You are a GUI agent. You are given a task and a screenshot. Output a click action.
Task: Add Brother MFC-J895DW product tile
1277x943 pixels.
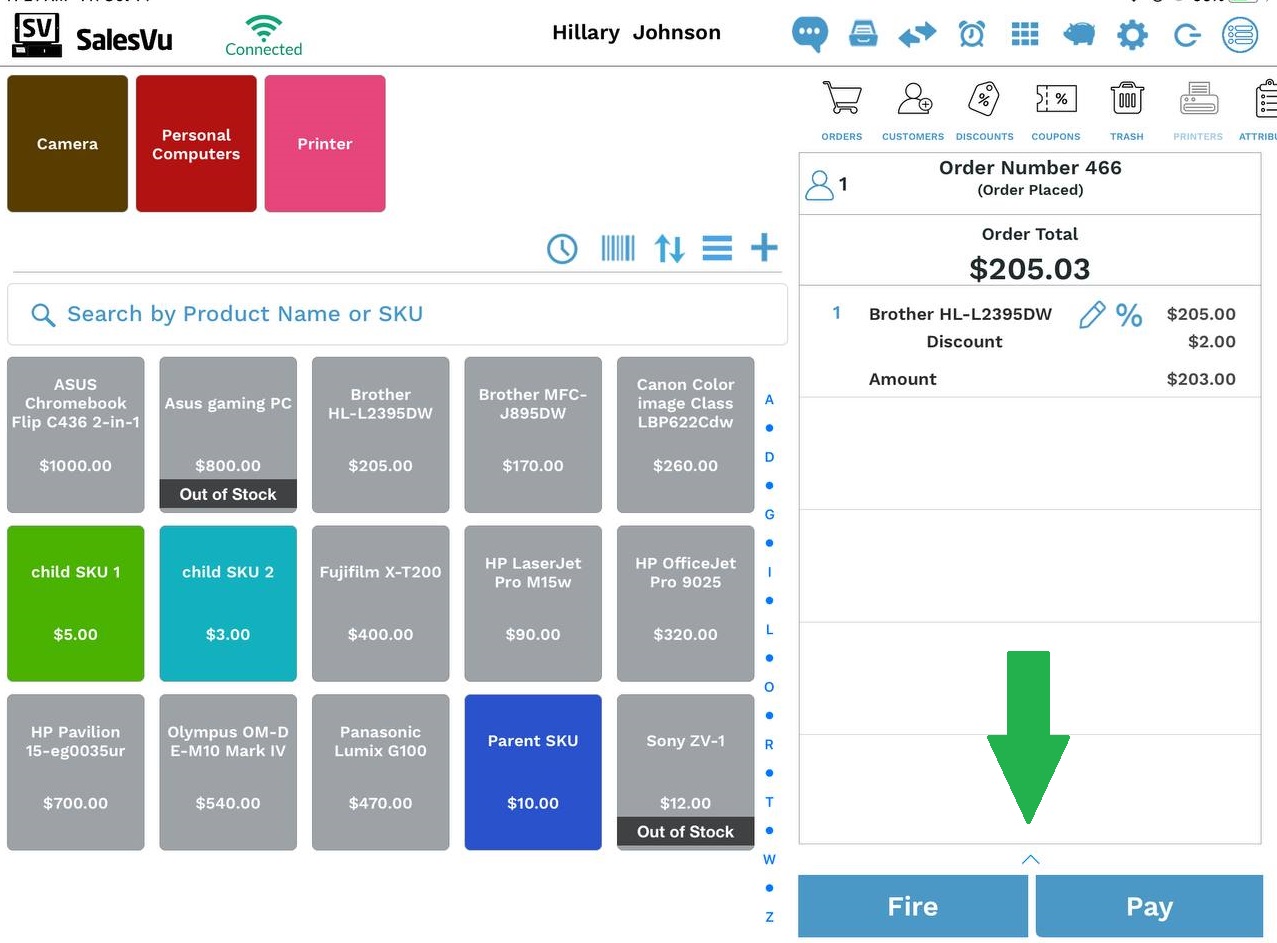coord(533,435)
